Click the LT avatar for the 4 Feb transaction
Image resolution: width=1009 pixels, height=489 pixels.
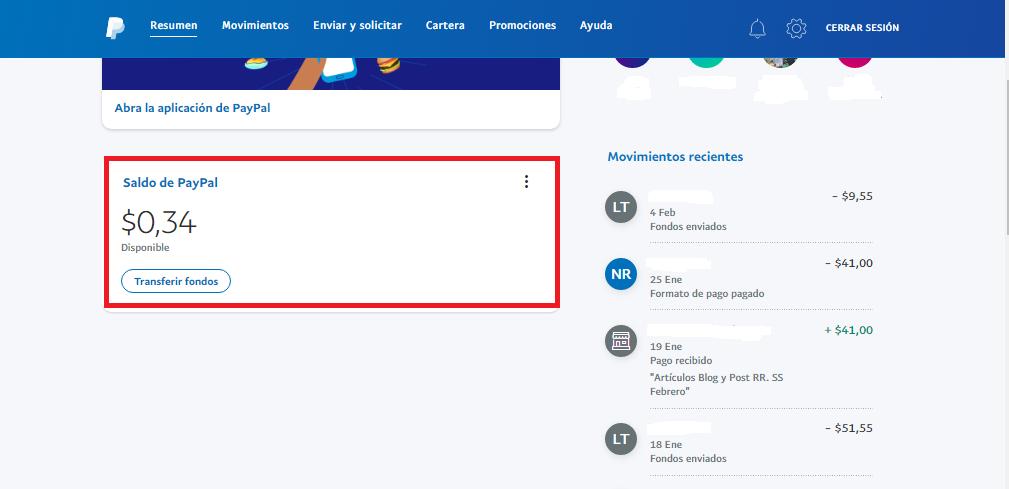coord(621,207)
